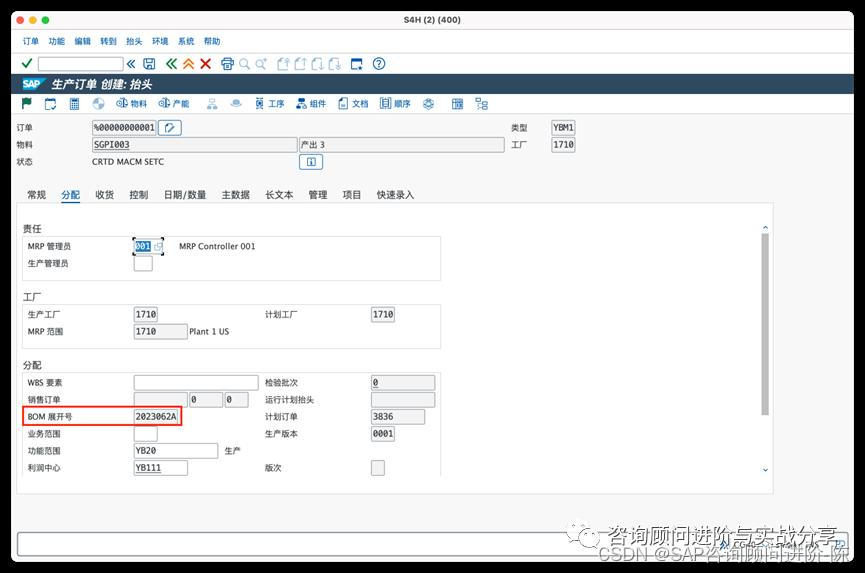Click the green flag Release order icon
This screenshot has height=573, width=865.
26,103
